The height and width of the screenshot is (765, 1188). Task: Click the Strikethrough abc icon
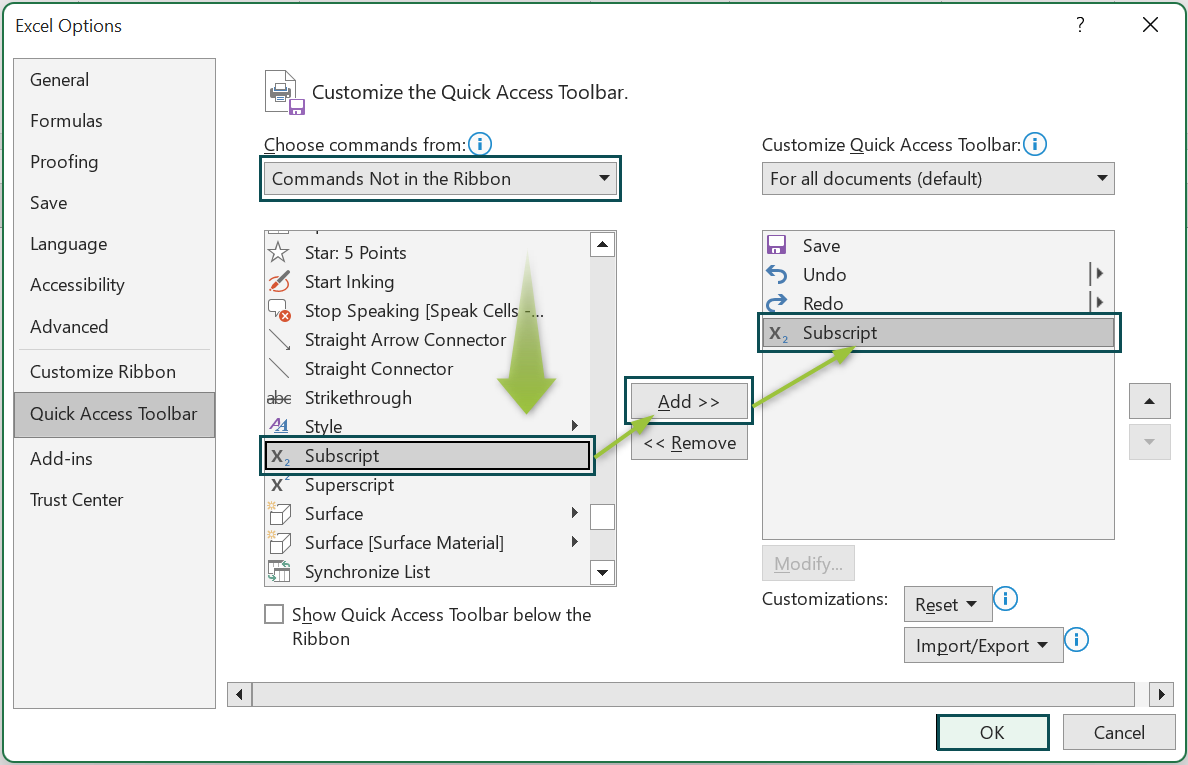[279, 398]
